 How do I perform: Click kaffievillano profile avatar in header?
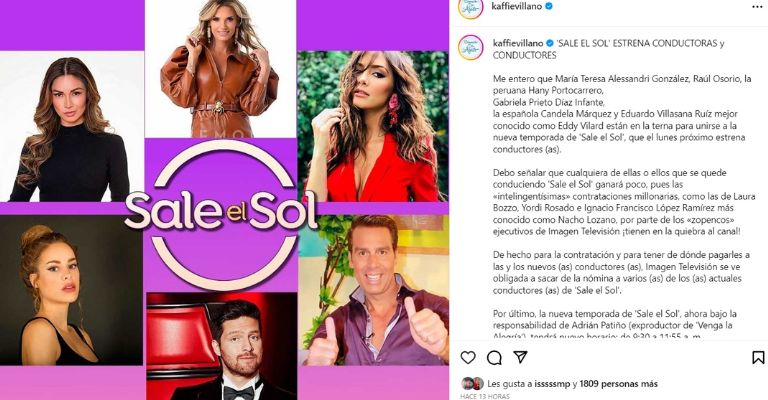tap(471, 8)
